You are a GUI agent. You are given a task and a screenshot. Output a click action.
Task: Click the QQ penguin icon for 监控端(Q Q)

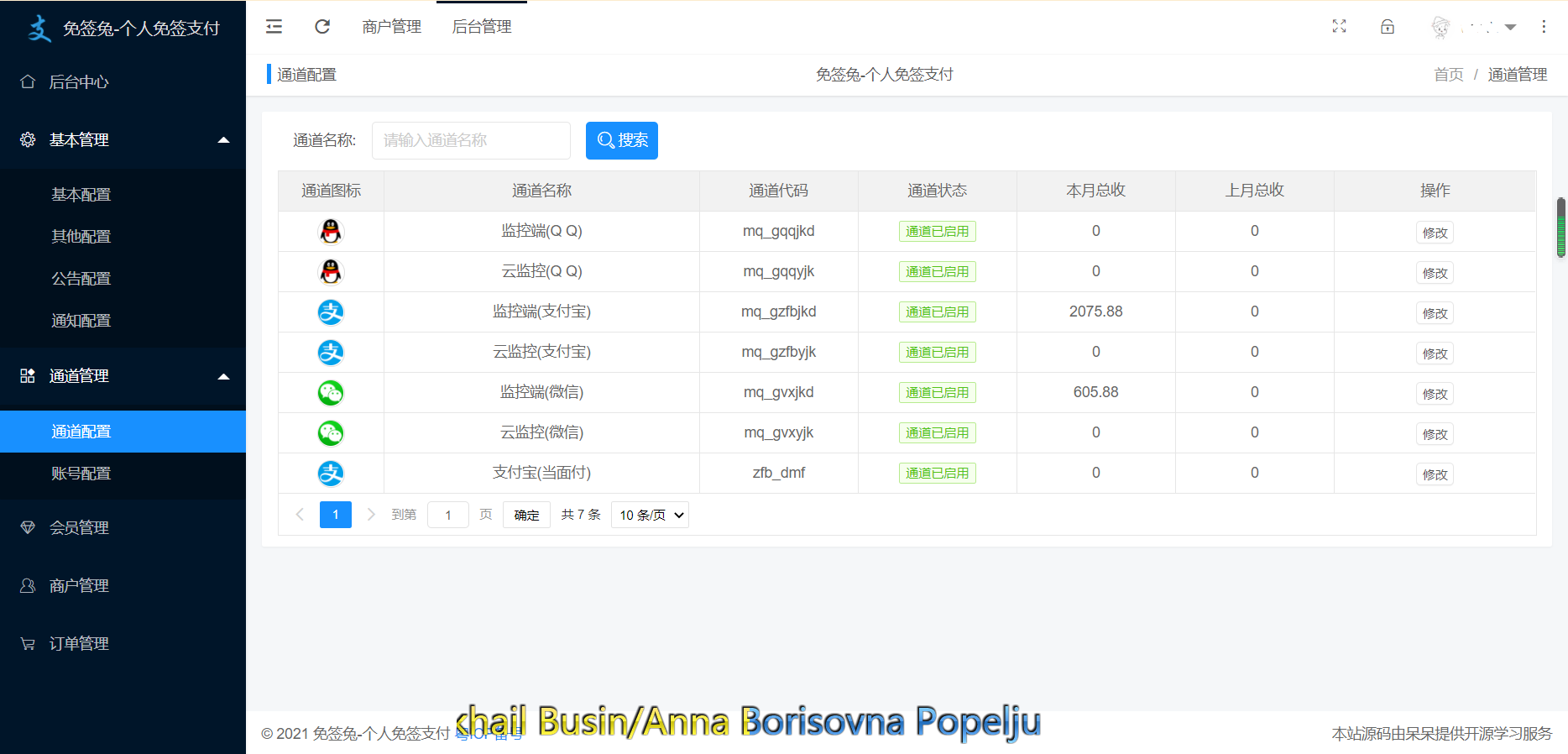(x=331, y=231)
